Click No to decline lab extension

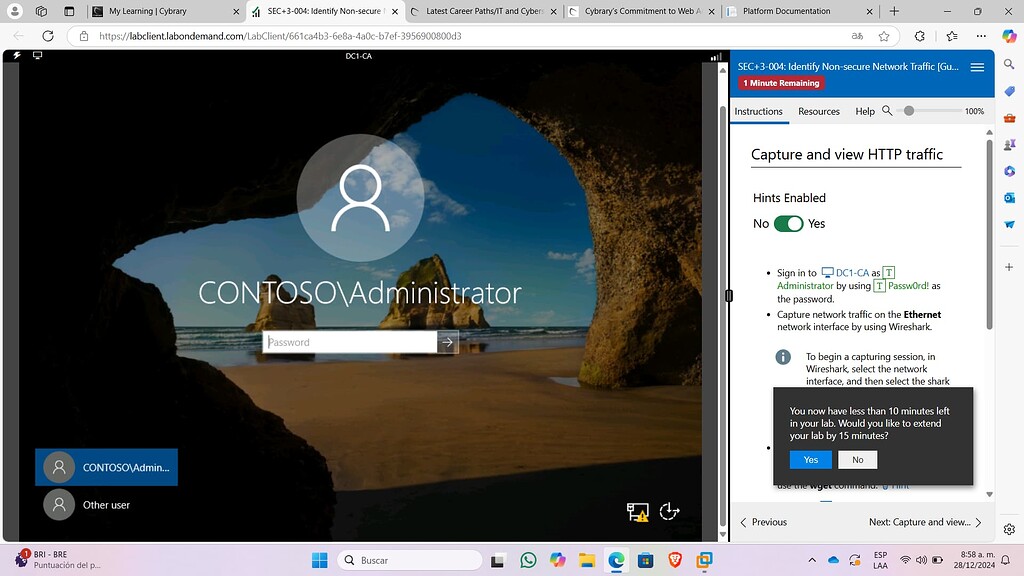[857, 460]
